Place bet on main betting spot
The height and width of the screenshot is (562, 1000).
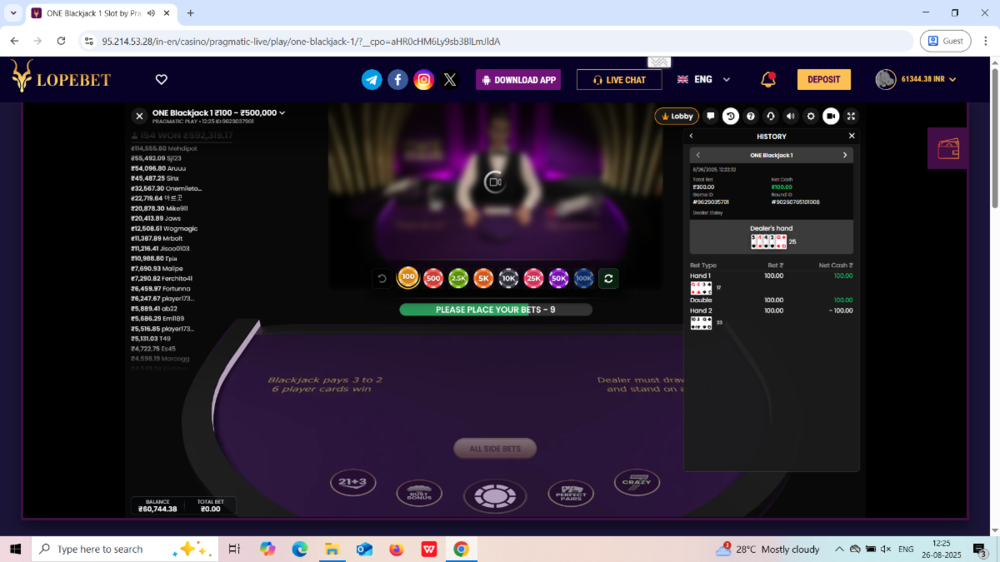point(495,496)
